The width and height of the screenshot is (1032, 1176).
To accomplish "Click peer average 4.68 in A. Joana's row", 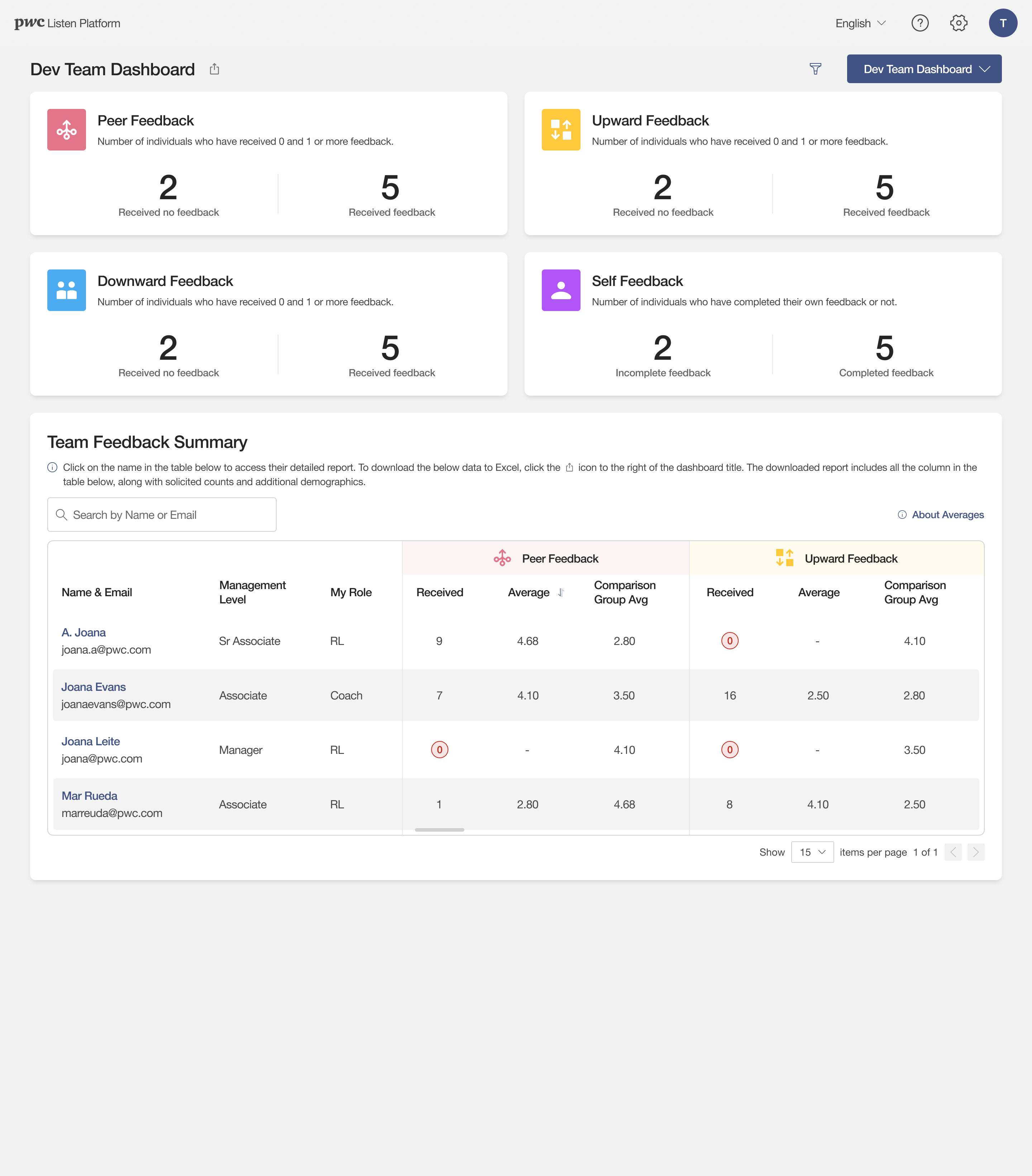I will click(x=527, y=641).
